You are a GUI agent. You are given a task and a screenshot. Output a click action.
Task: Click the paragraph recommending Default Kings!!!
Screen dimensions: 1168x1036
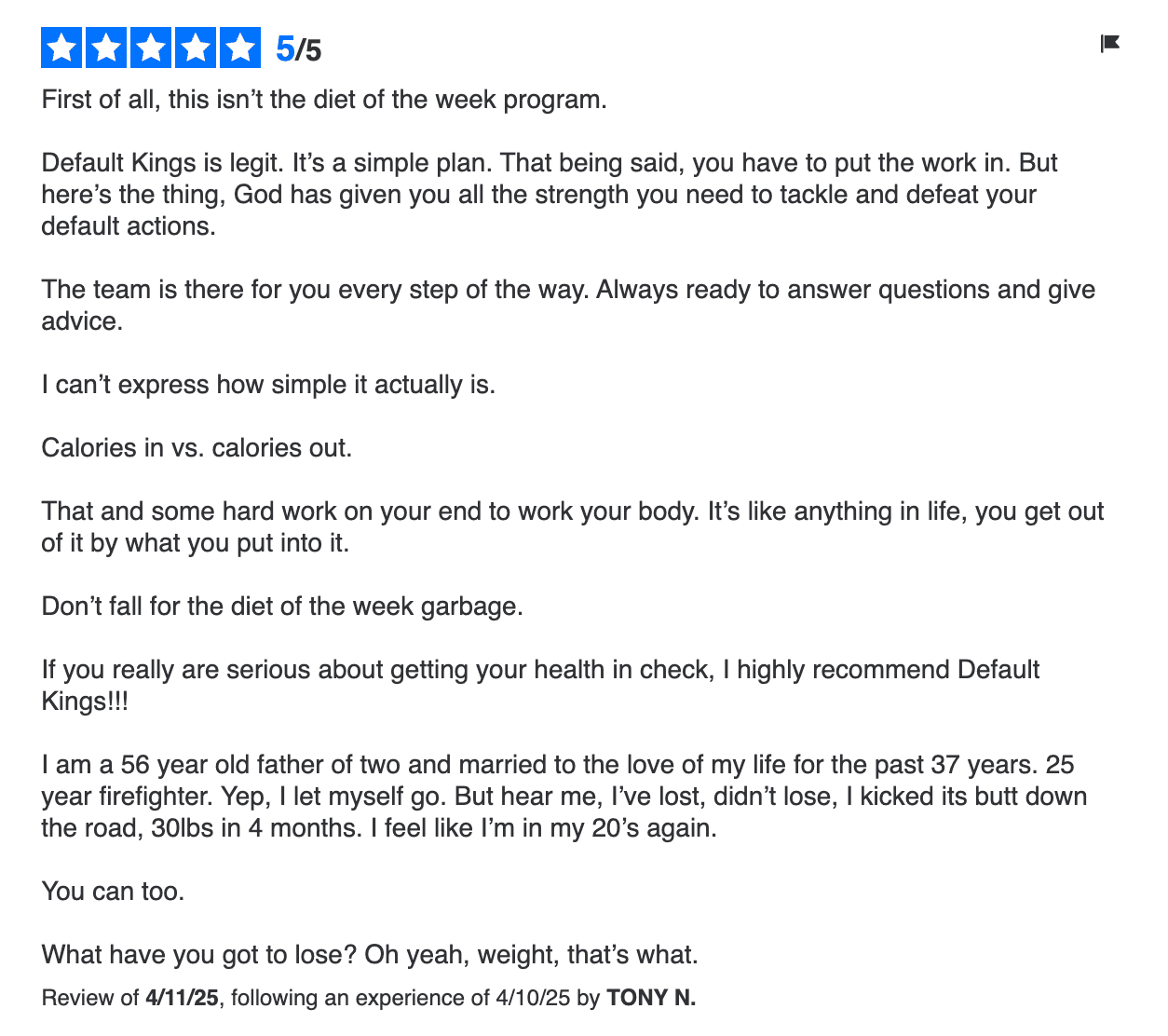coord(540,685)
